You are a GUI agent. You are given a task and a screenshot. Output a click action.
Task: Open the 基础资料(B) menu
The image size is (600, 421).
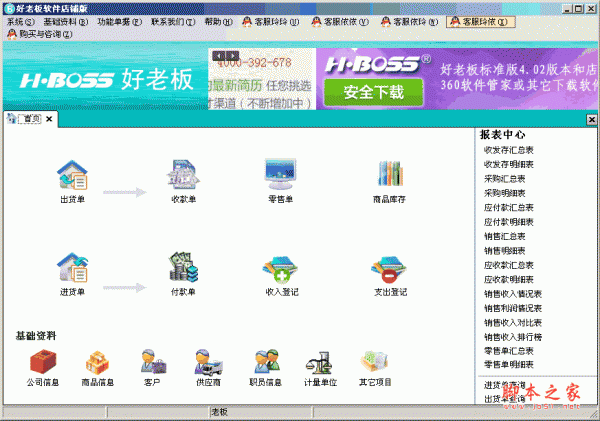[66, 22]
